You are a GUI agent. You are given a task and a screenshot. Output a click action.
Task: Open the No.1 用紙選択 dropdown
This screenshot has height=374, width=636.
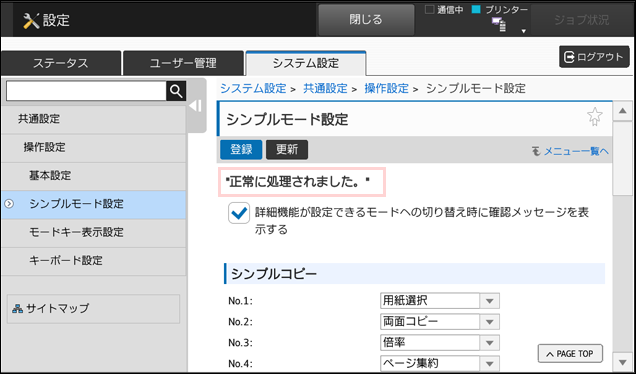(440, 301)
